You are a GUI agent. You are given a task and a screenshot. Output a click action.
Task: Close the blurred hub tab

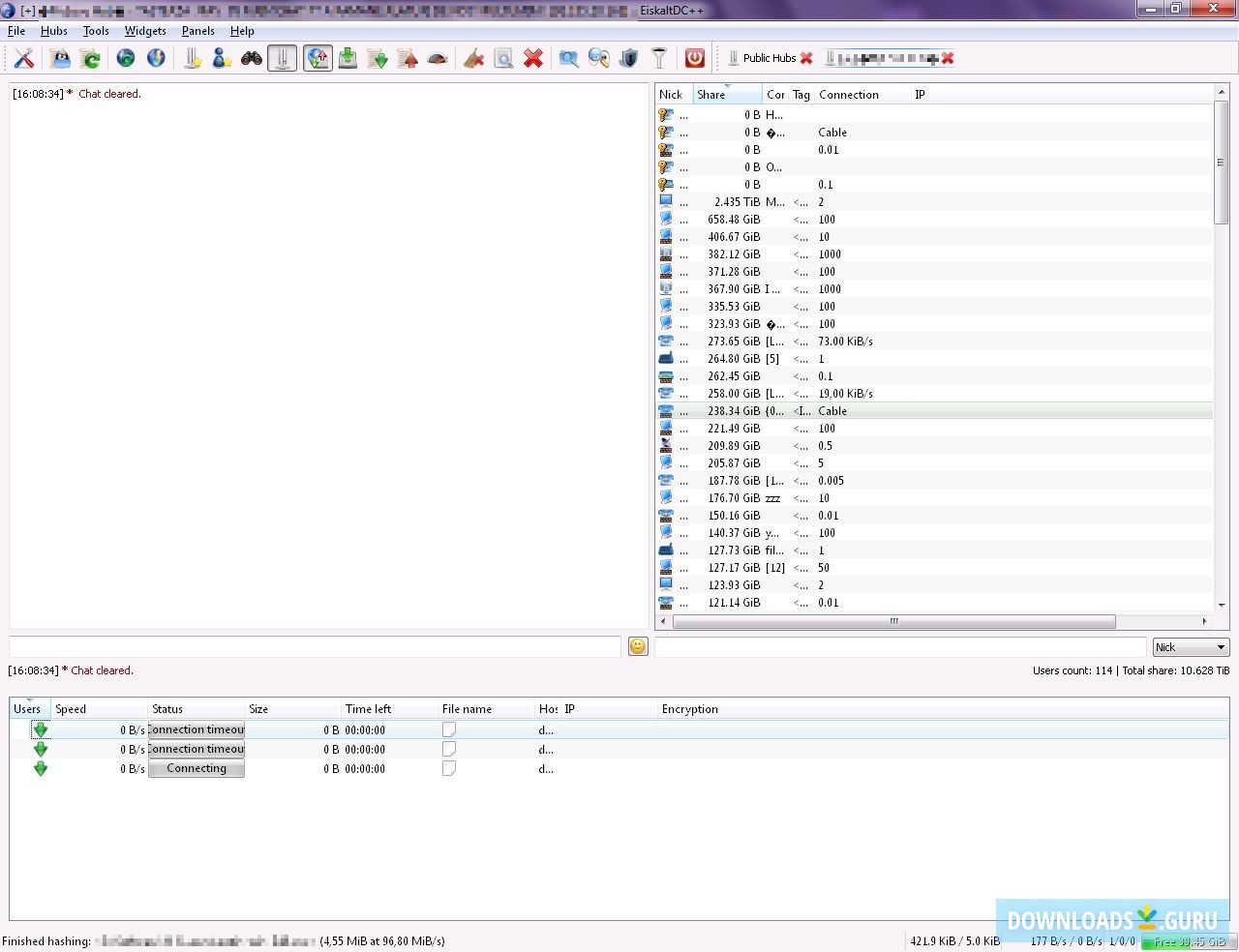tap(948, 58)
